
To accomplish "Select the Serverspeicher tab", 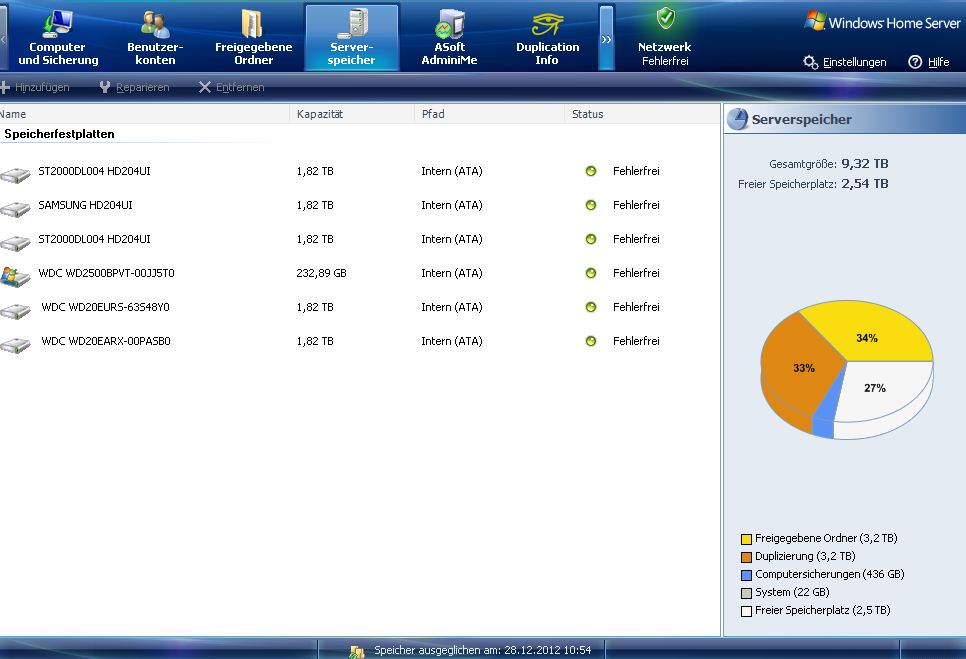I will (x=351, y=38).
